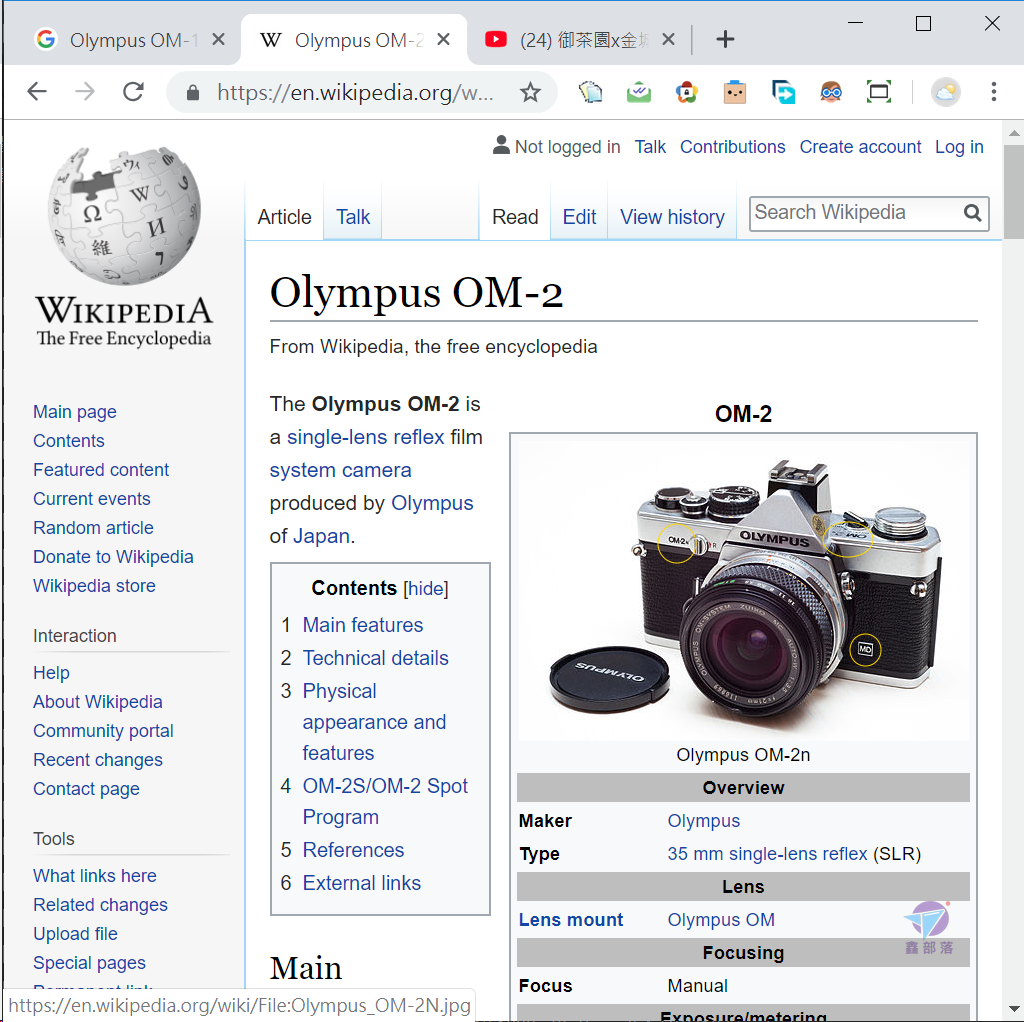Close the YouTube tab
Image resolution: width=1024 pixels, height=1022 pixels.
(x=668, y=40)
